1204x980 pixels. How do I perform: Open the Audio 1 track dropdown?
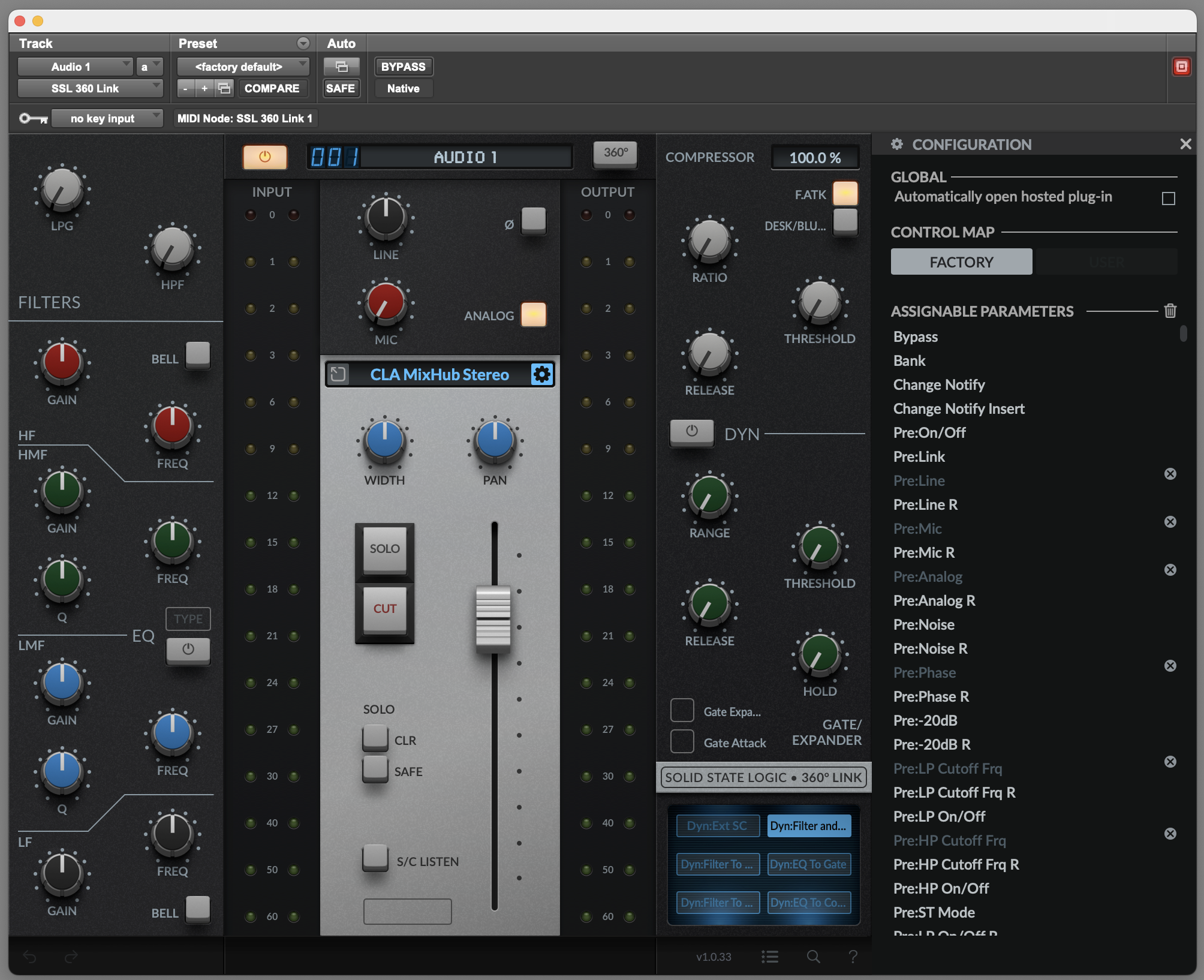[x=74, y=67]
